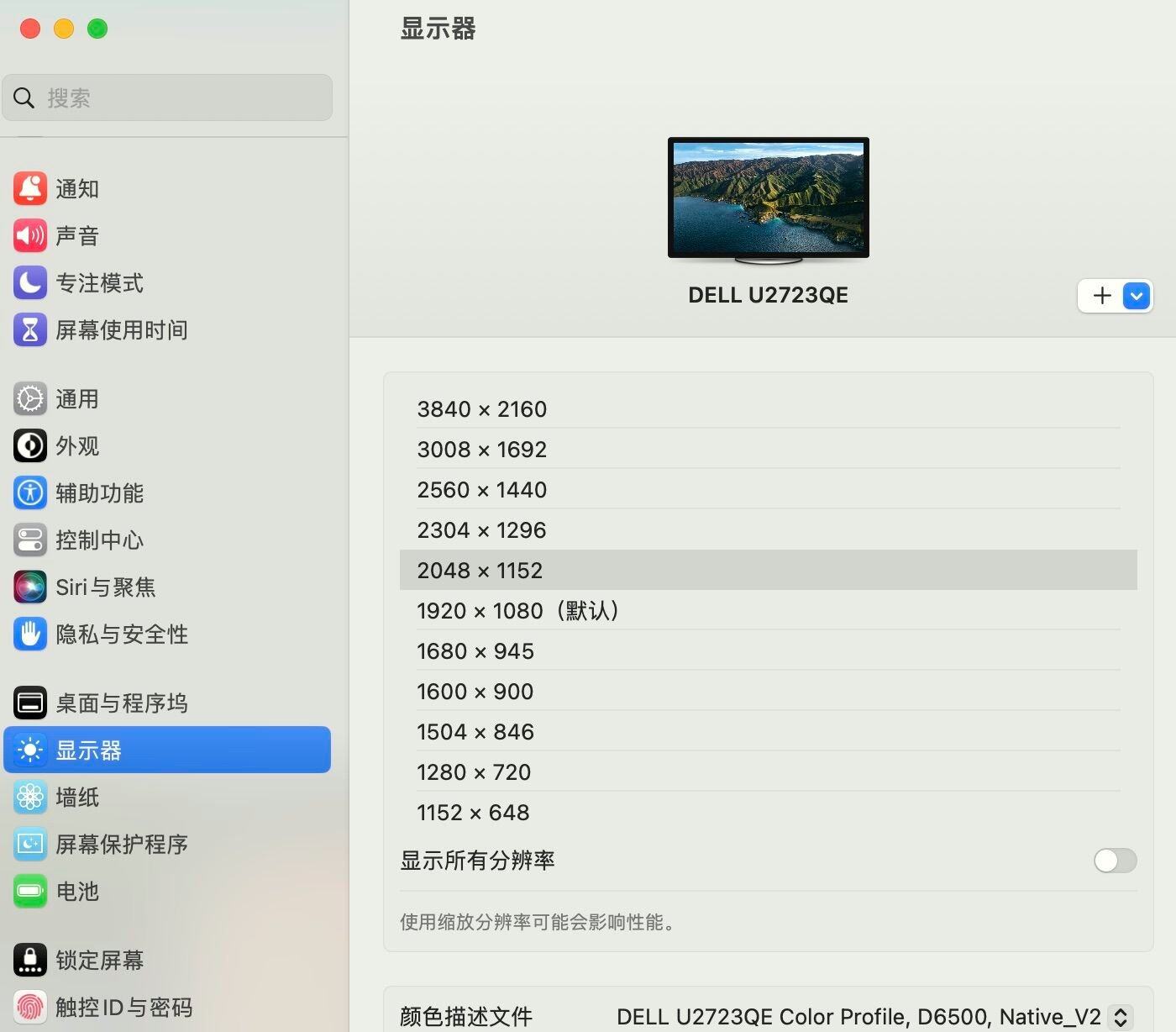Click the Desktop & Dock icon
The height and width of the screenshot is (1032, 1176).
[30, 703]
